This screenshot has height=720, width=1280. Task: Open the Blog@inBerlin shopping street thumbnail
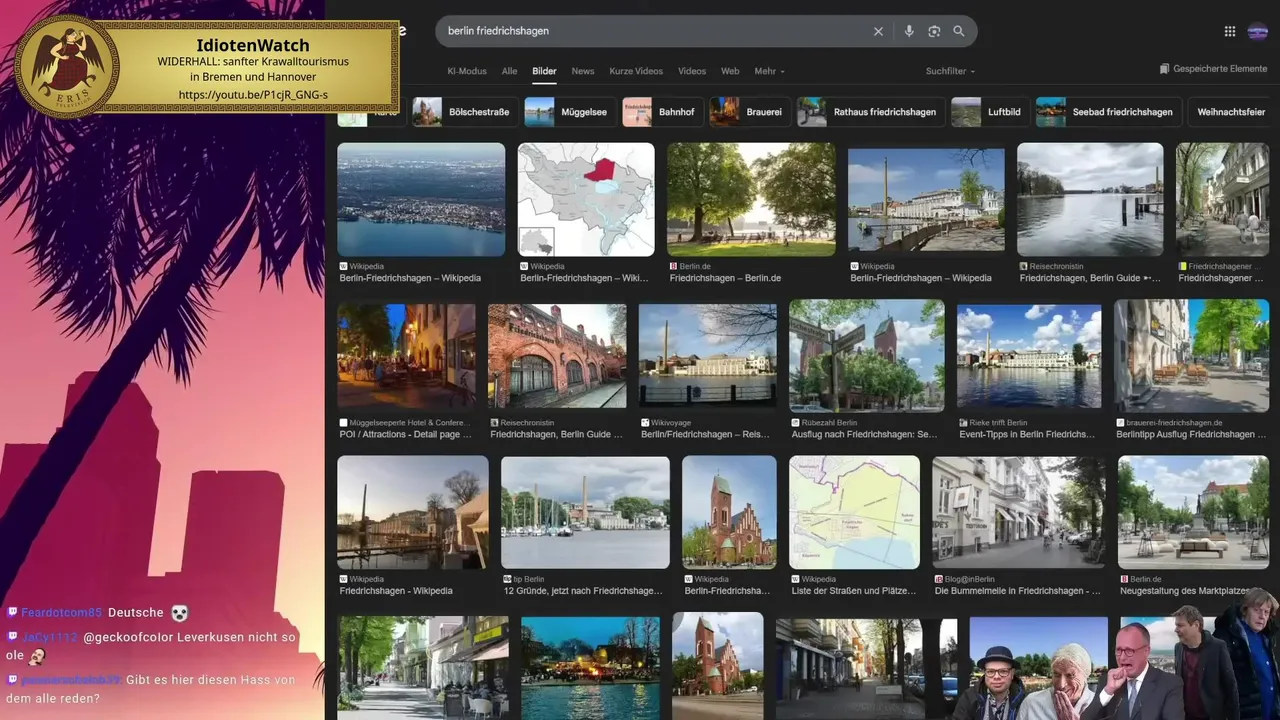1019,513
